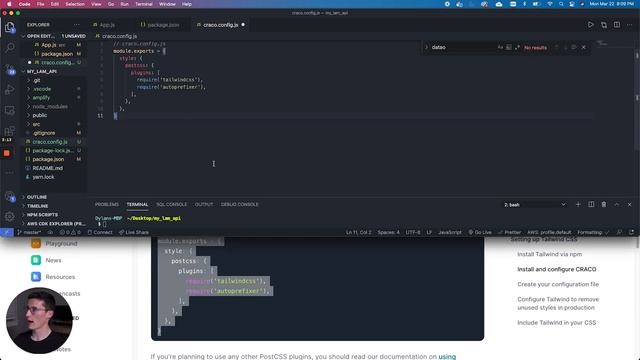Switch to the Debug Console panel tab
Screen dimensions: 640x360
click(x=240, y=204)
